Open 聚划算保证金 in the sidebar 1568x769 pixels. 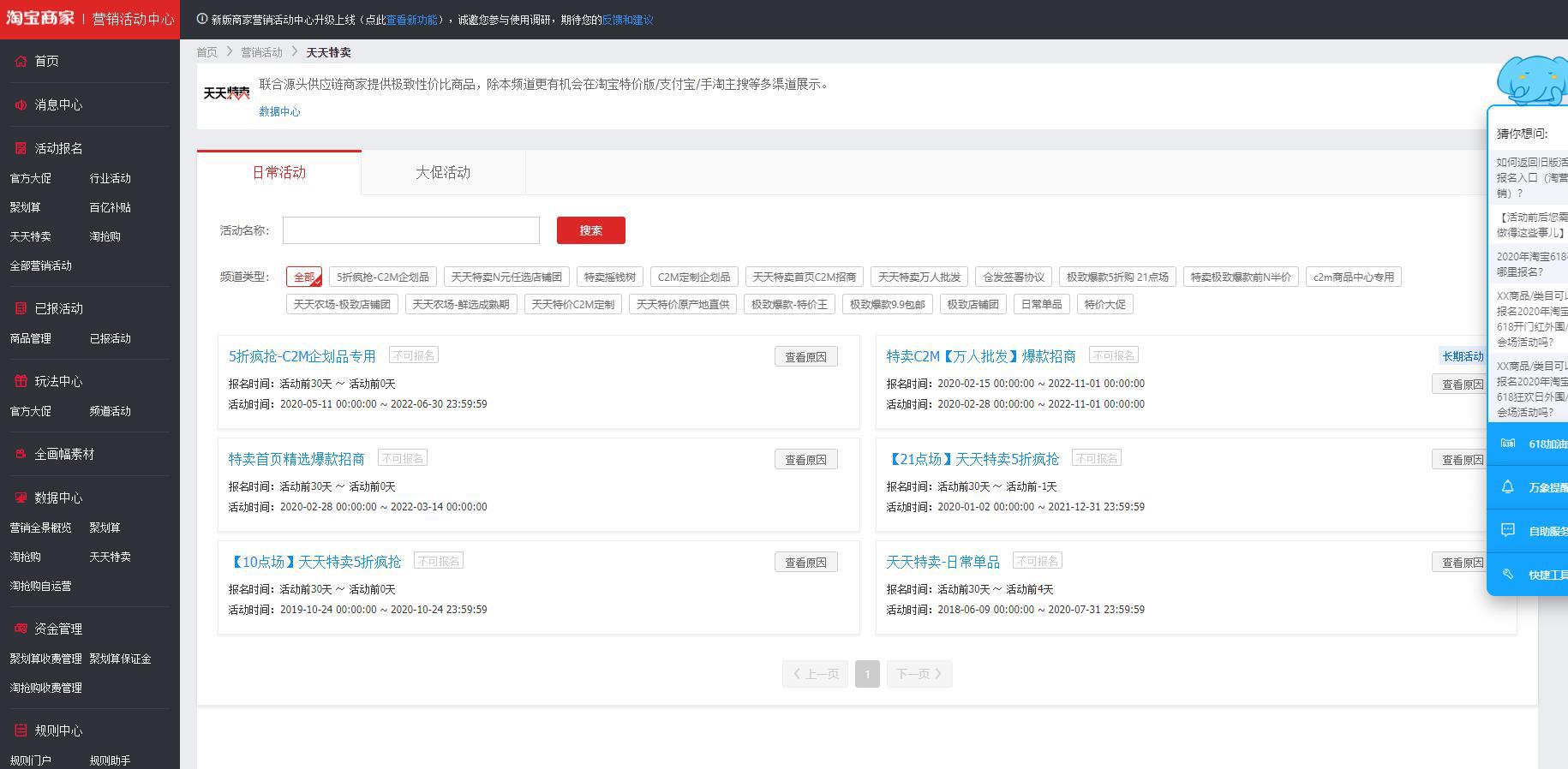pyautogui.click(x=121, y=659)
